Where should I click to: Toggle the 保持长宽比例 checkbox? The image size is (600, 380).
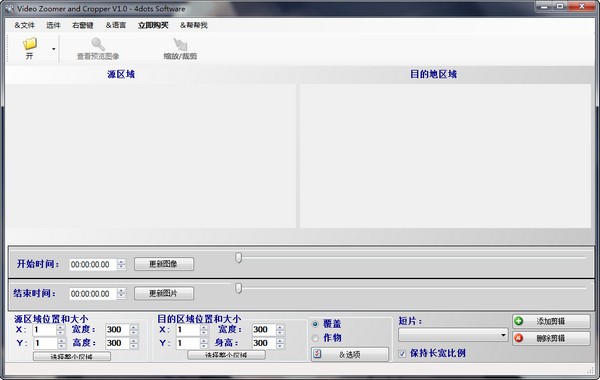(x=402, y=354)
